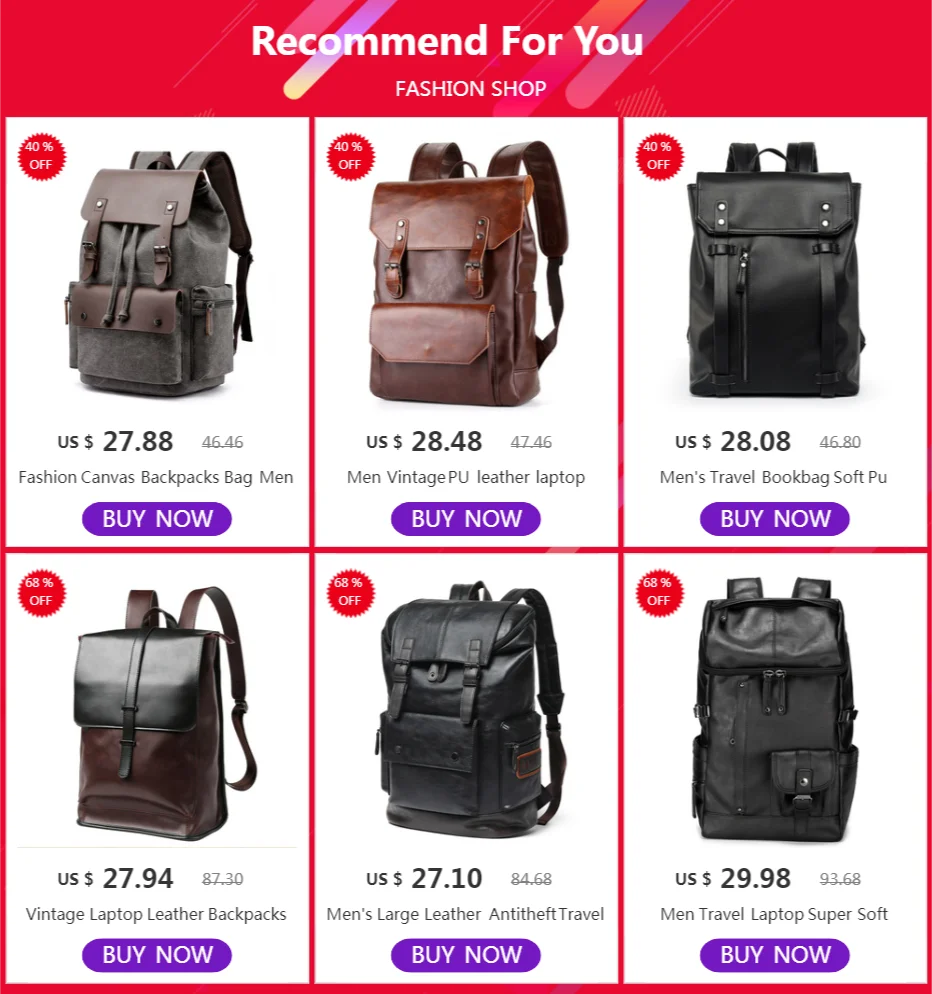Click the 40% OFF badge on brown PU backpack
The height and width of the screenshot is (994, 932).
coord(350,157)
